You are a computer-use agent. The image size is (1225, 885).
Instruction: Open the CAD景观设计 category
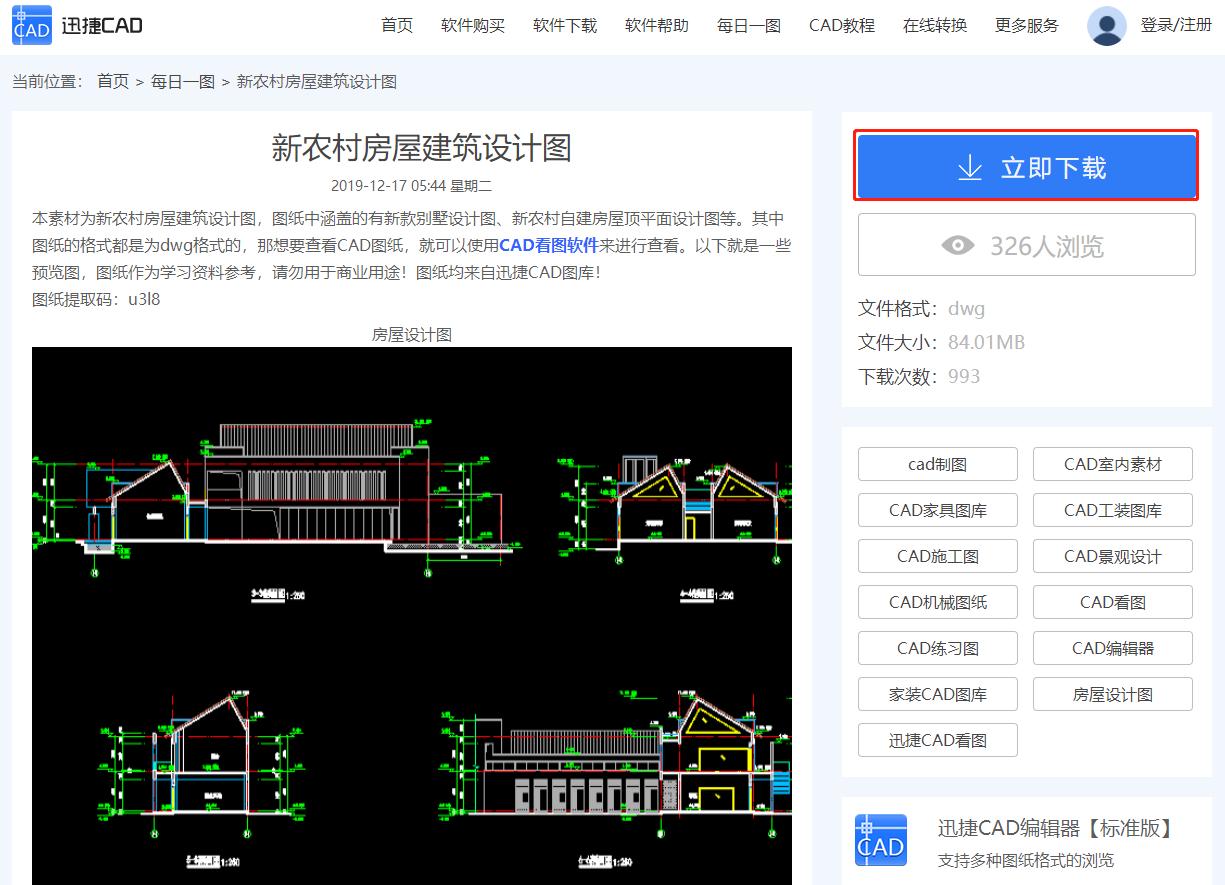tap(1112, 556)
